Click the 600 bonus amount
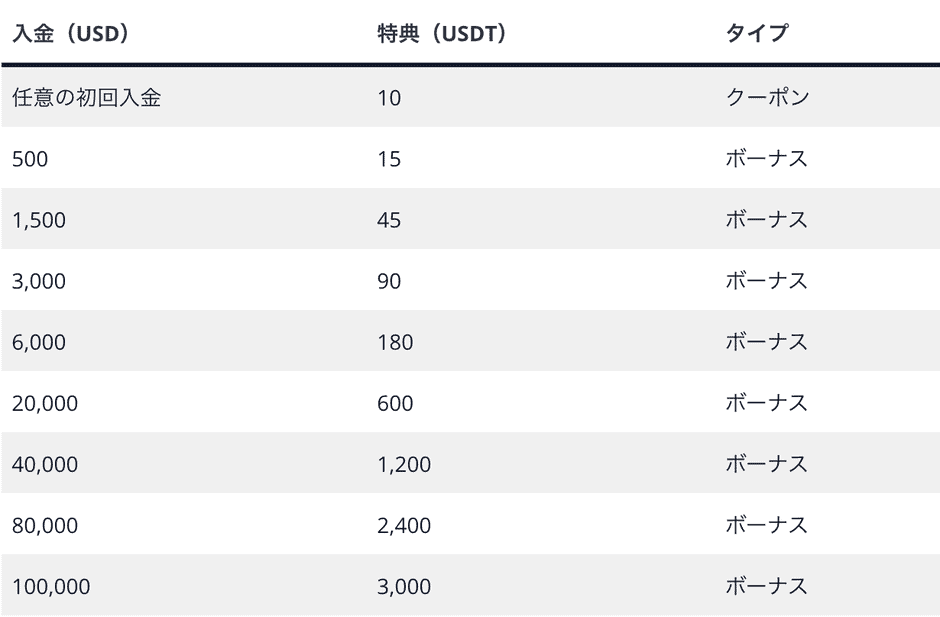The image size is (940, 617). (395, 404)
